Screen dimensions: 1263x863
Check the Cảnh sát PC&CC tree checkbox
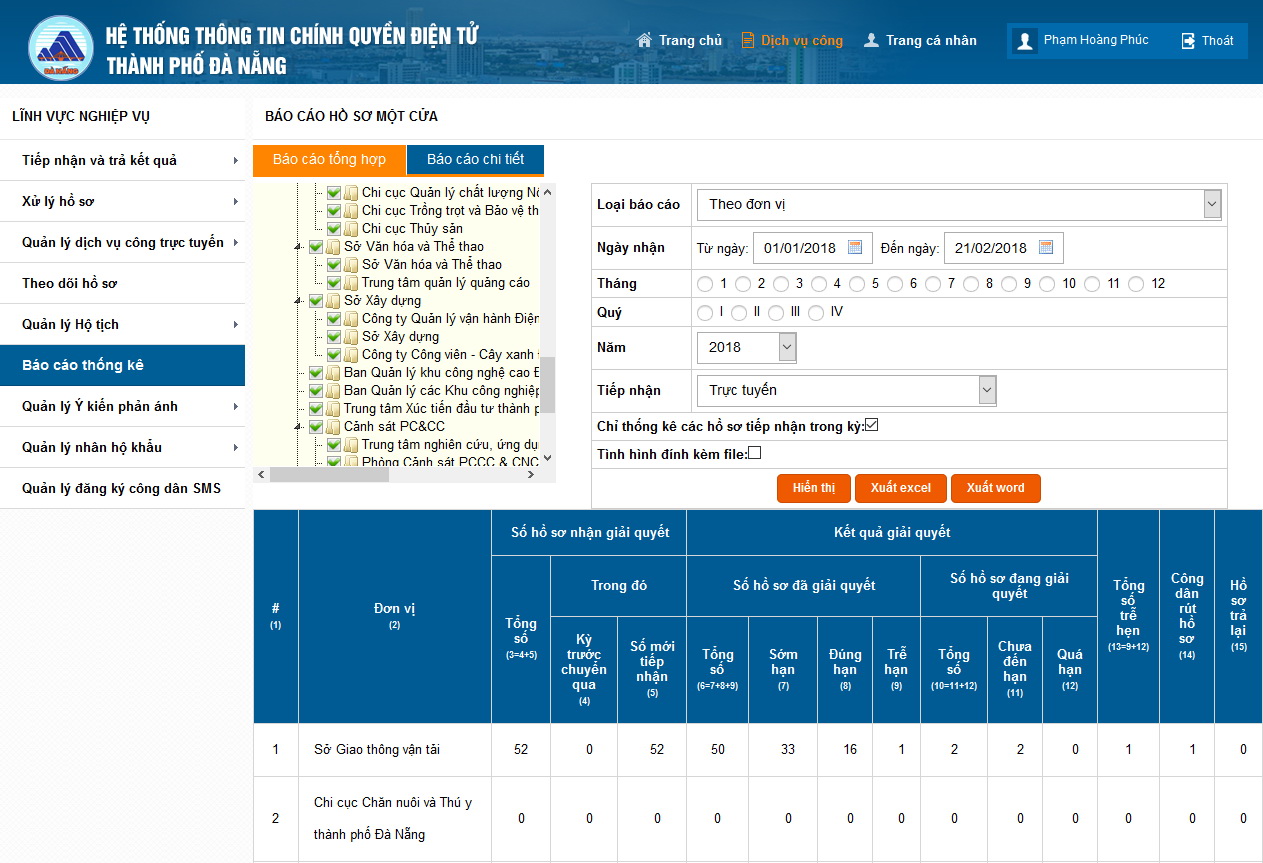tap(316, 426)
